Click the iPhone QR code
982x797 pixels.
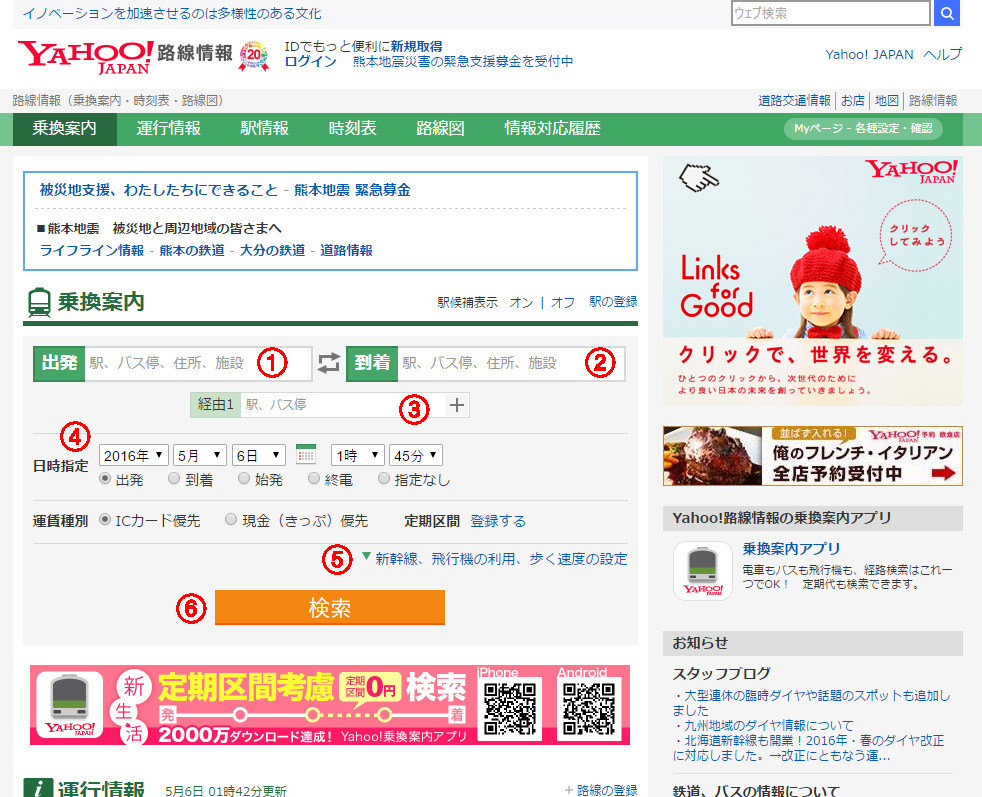coord(510,709)
